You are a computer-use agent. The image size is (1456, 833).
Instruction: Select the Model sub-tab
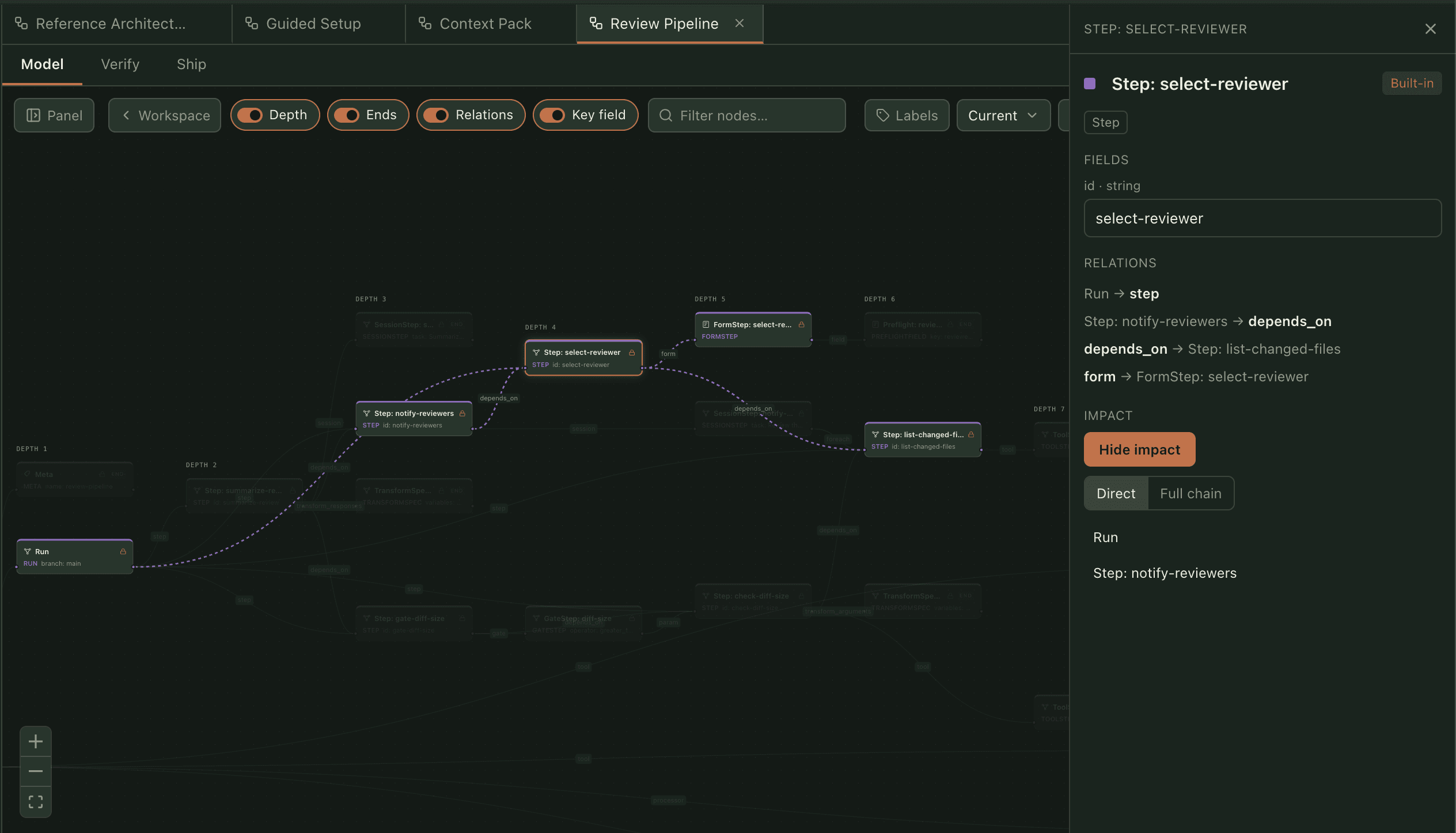pos(42,64)
